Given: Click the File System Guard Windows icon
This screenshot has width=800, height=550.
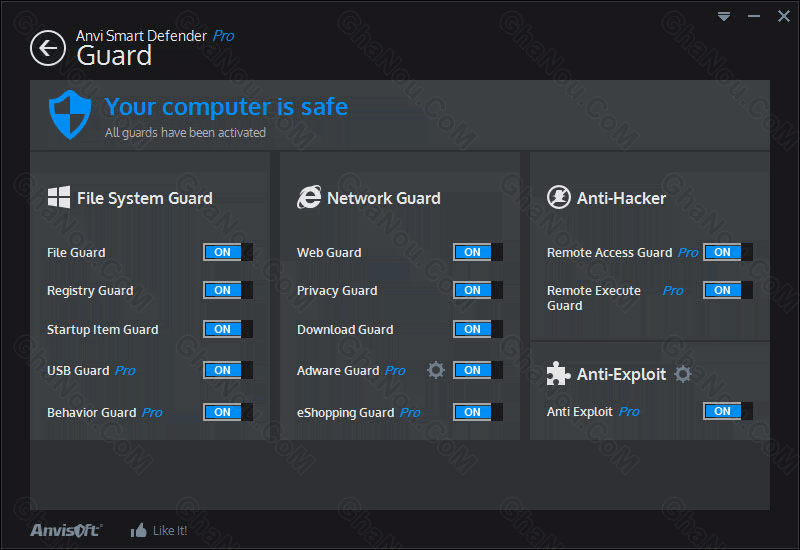Looking at the screenshot, I should coord(59,197).
